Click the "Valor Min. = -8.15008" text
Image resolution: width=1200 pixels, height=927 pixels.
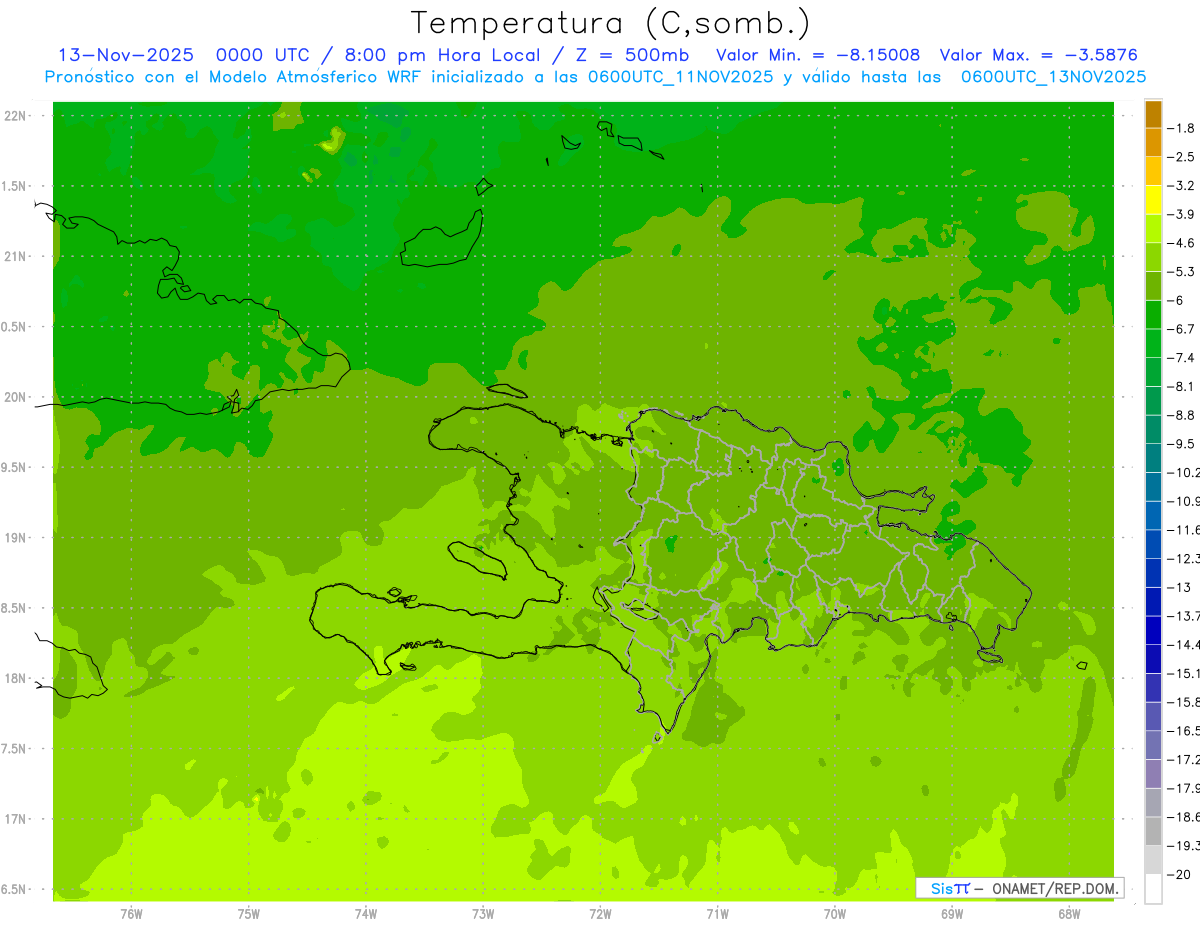(818, 55)
